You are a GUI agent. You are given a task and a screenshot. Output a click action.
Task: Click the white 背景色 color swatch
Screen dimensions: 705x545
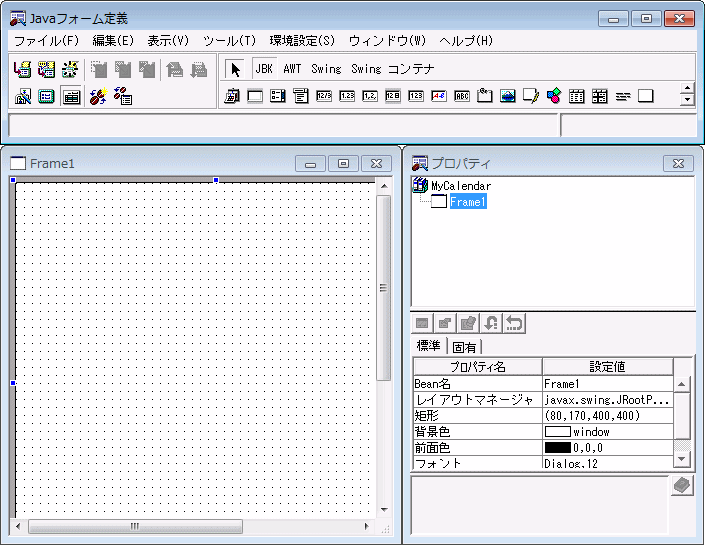click(558, 432)
